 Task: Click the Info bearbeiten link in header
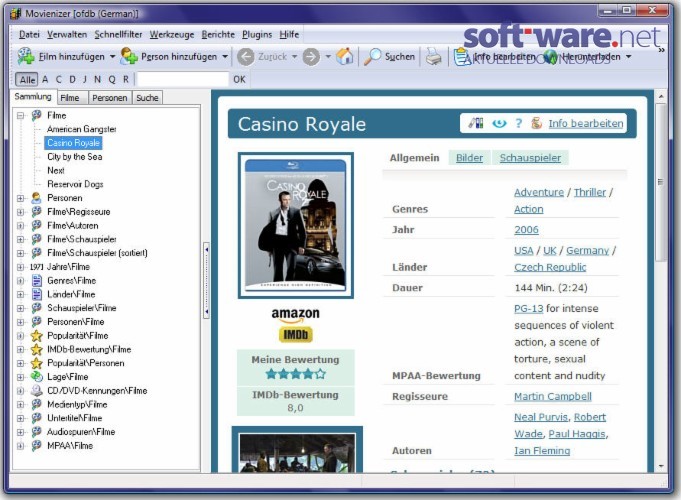(x=585, y=124)
